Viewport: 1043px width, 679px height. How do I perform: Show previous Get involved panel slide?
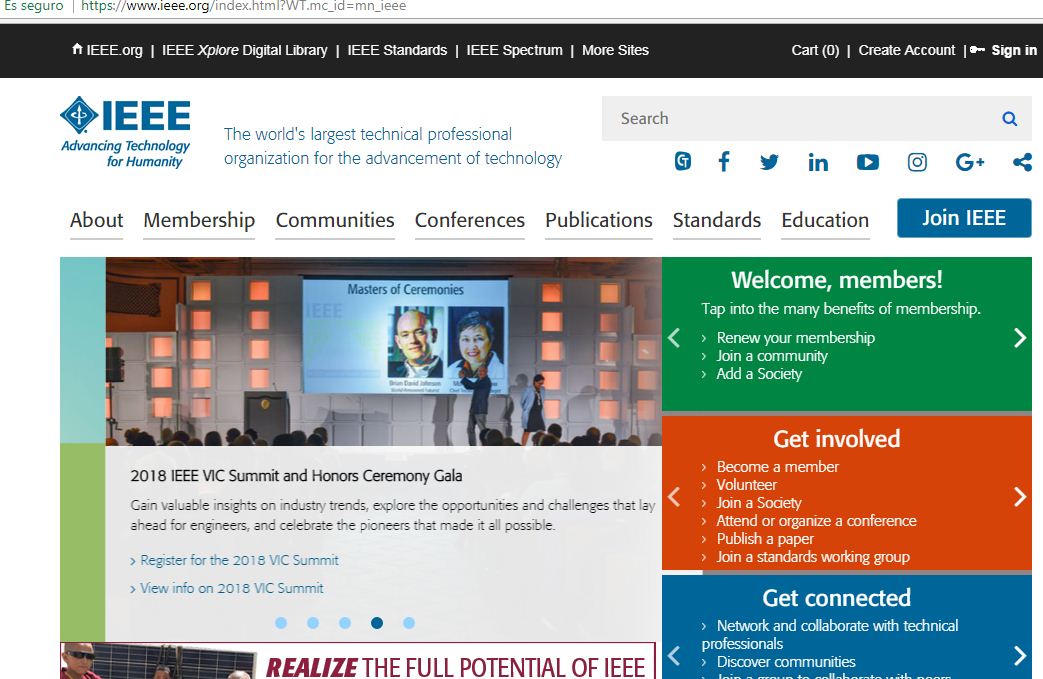click(x=674, y=497)
